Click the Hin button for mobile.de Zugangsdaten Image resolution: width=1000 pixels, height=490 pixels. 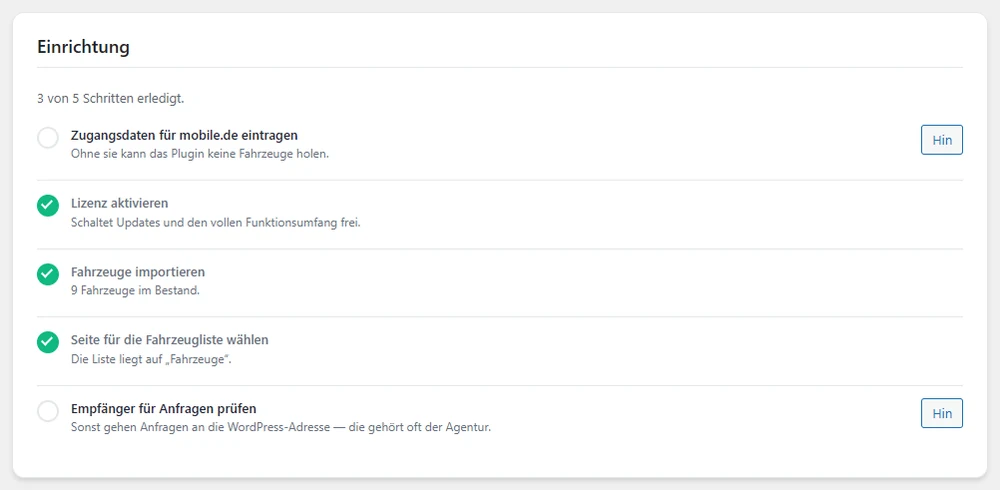click(941, 140)
